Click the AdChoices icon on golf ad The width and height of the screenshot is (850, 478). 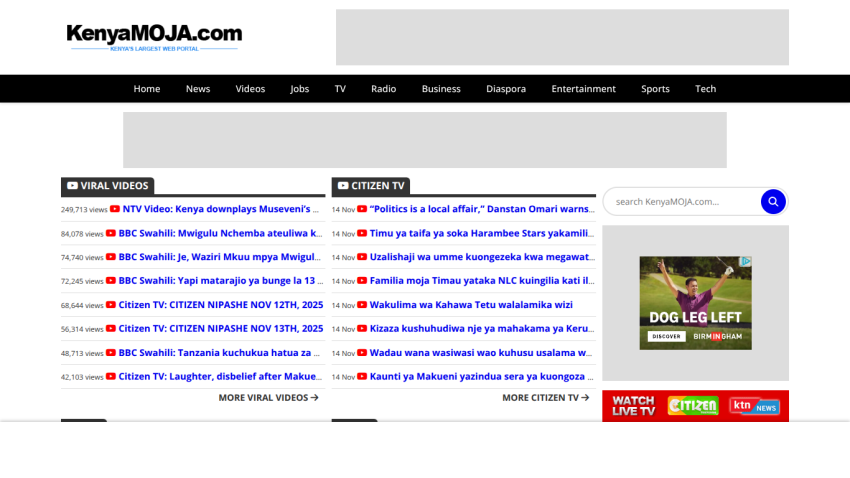tap(746, 261)
